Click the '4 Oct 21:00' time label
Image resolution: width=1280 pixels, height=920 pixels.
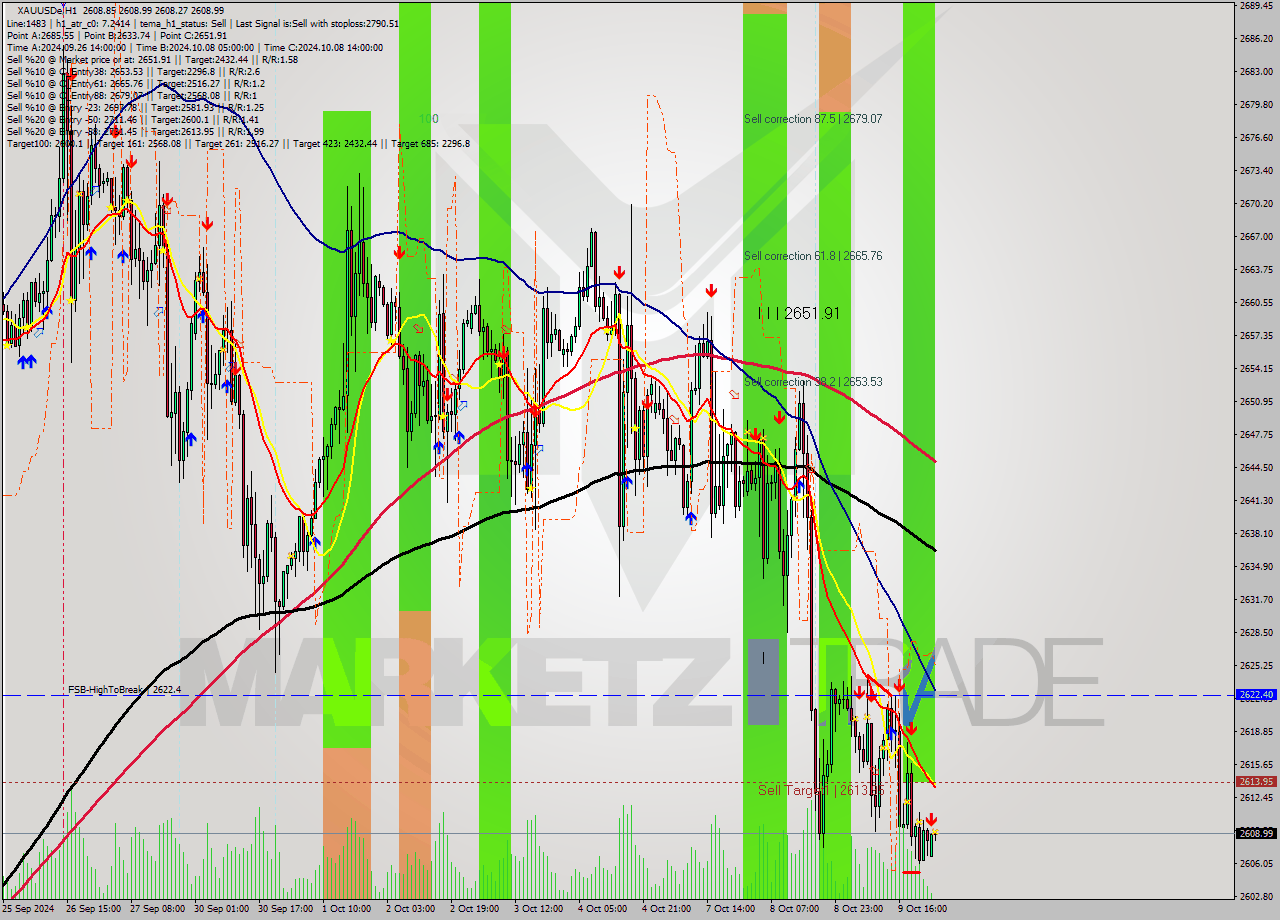tap(667, 909)
